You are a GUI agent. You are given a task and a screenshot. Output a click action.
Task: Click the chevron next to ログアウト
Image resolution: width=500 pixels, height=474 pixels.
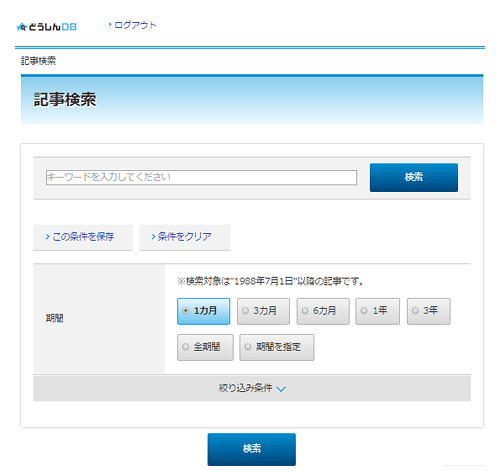tap(110, 24)
